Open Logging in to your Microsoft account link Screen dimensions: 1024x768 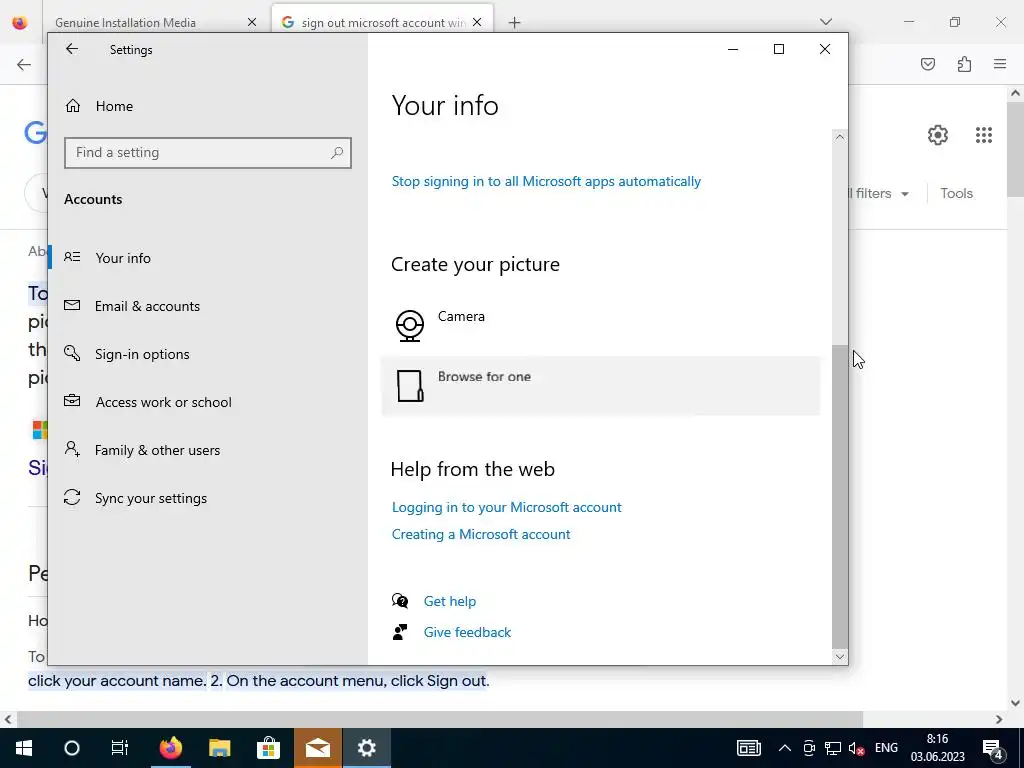pyautogui.click(x=507, y=507)
